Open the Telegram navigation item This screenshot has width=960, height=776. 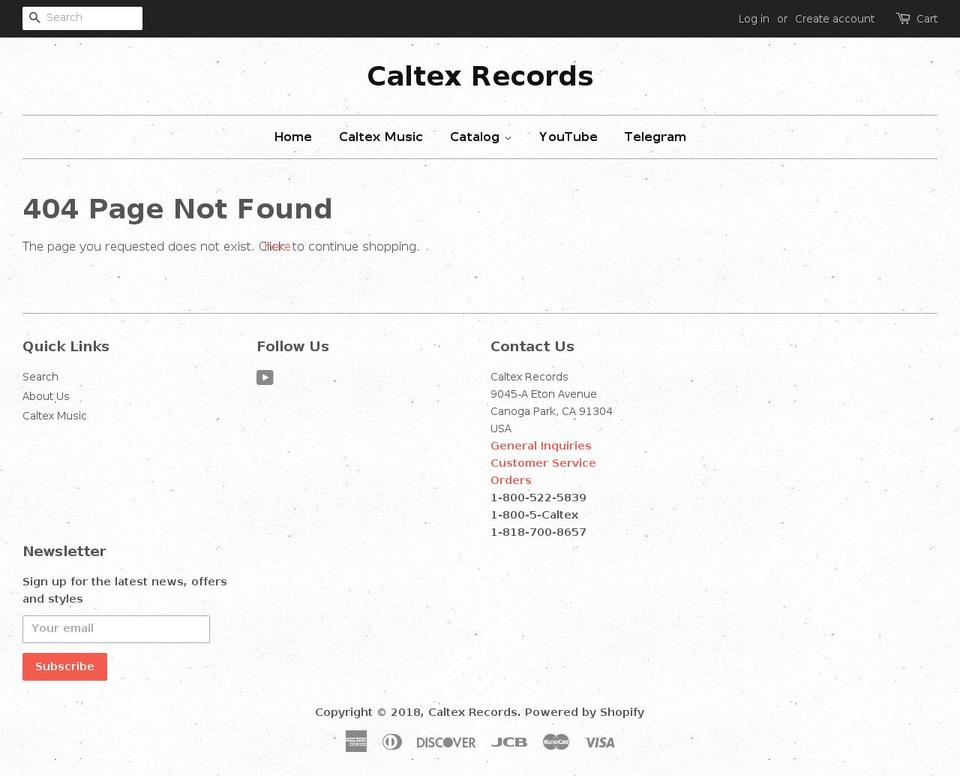pos(655,137)
